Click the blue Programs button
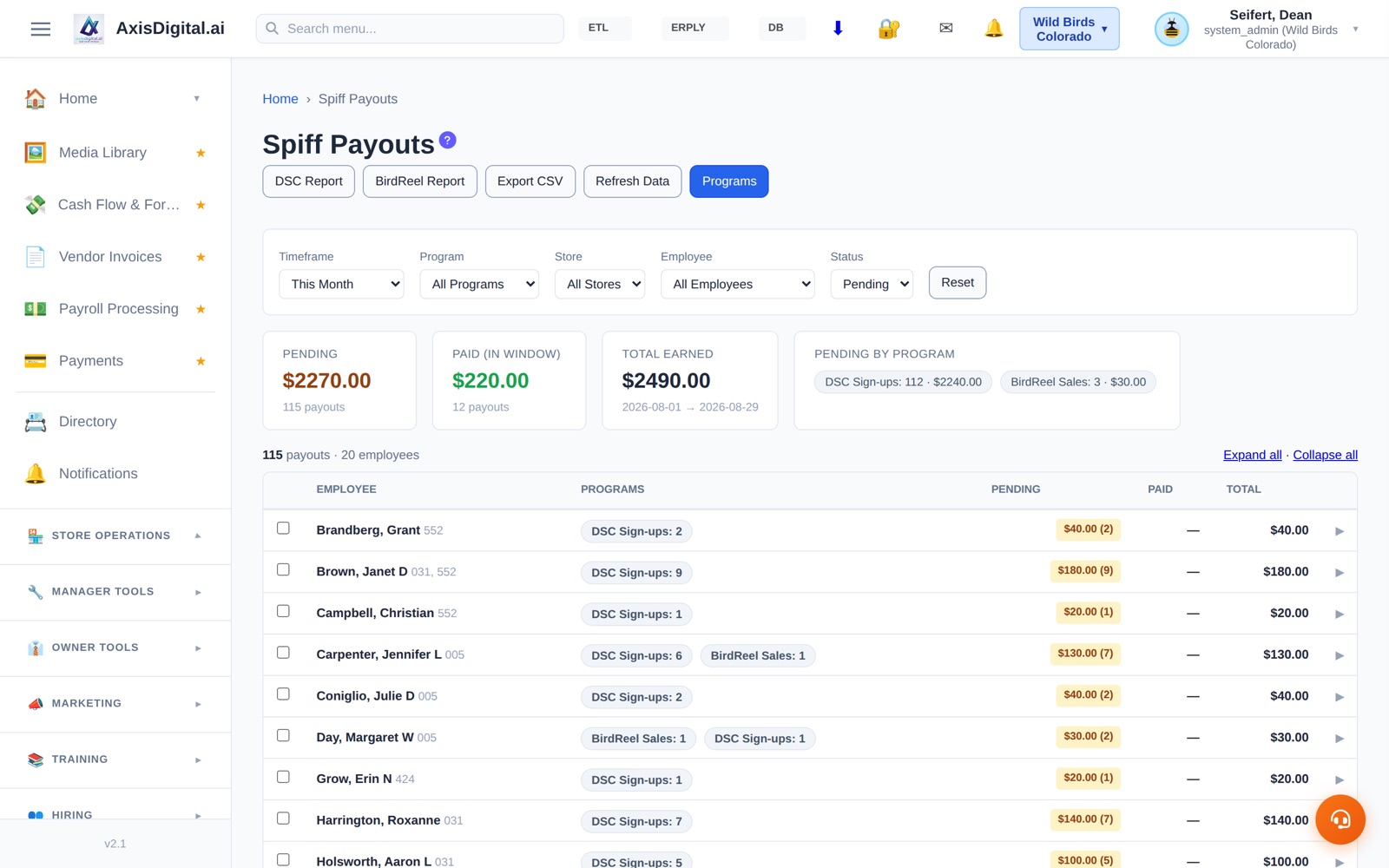 [729, 181]
